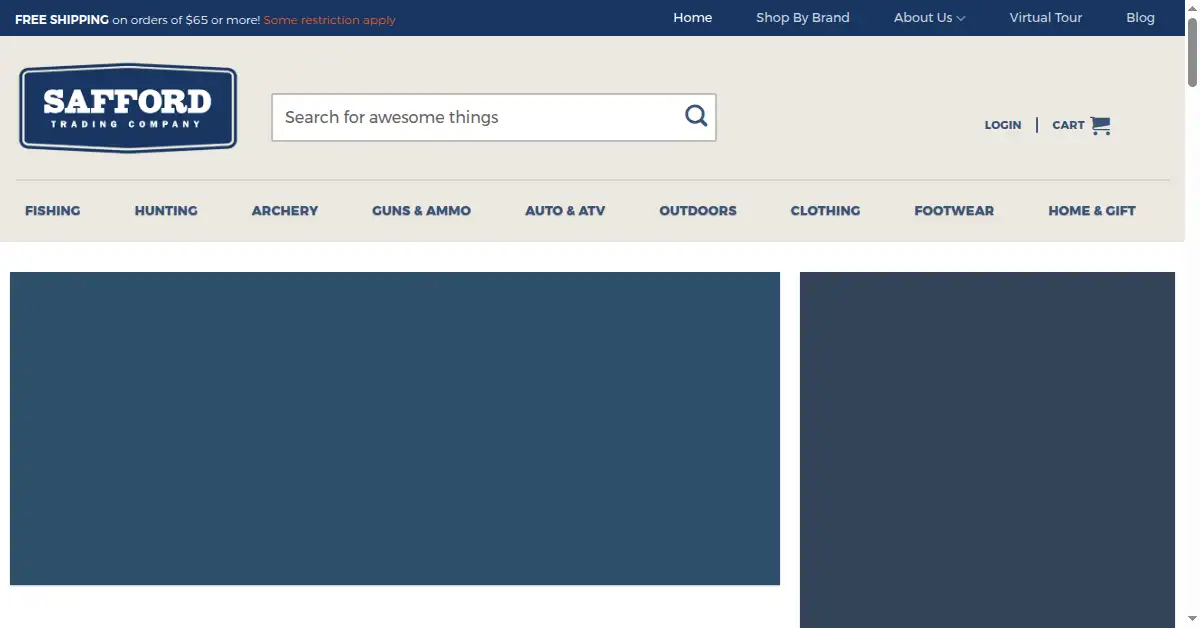
Task: Browse the Clothing category
Action: (825, 211)
